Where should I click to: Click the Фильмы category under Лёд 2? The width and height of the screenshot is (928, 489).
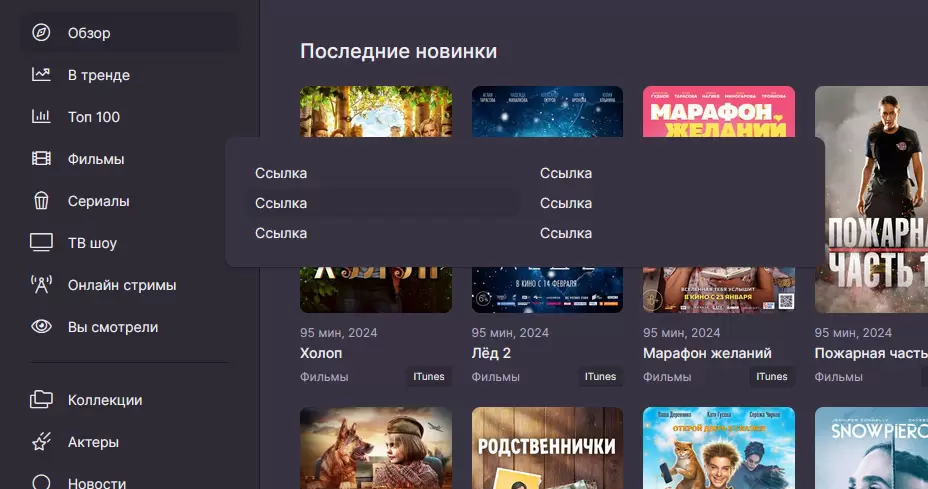coord(495,377)
